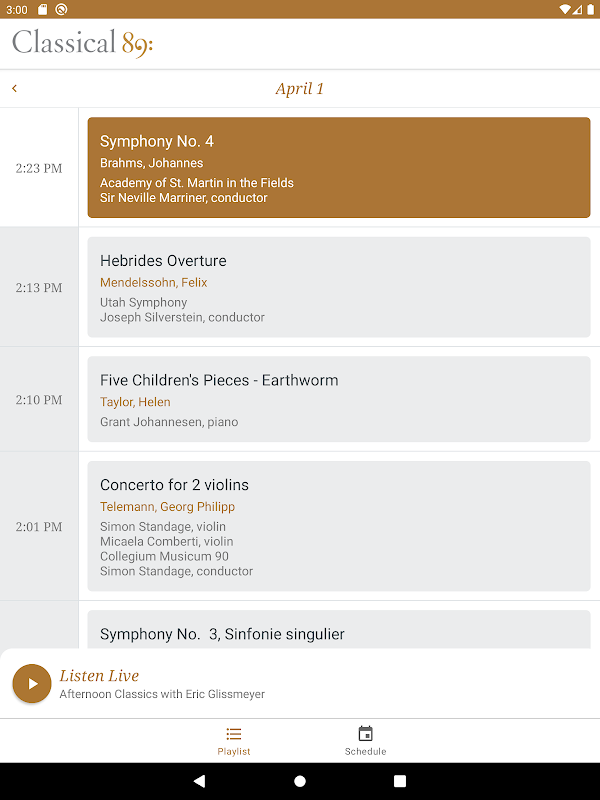Click the Taylor, Helen composer link

135,402
